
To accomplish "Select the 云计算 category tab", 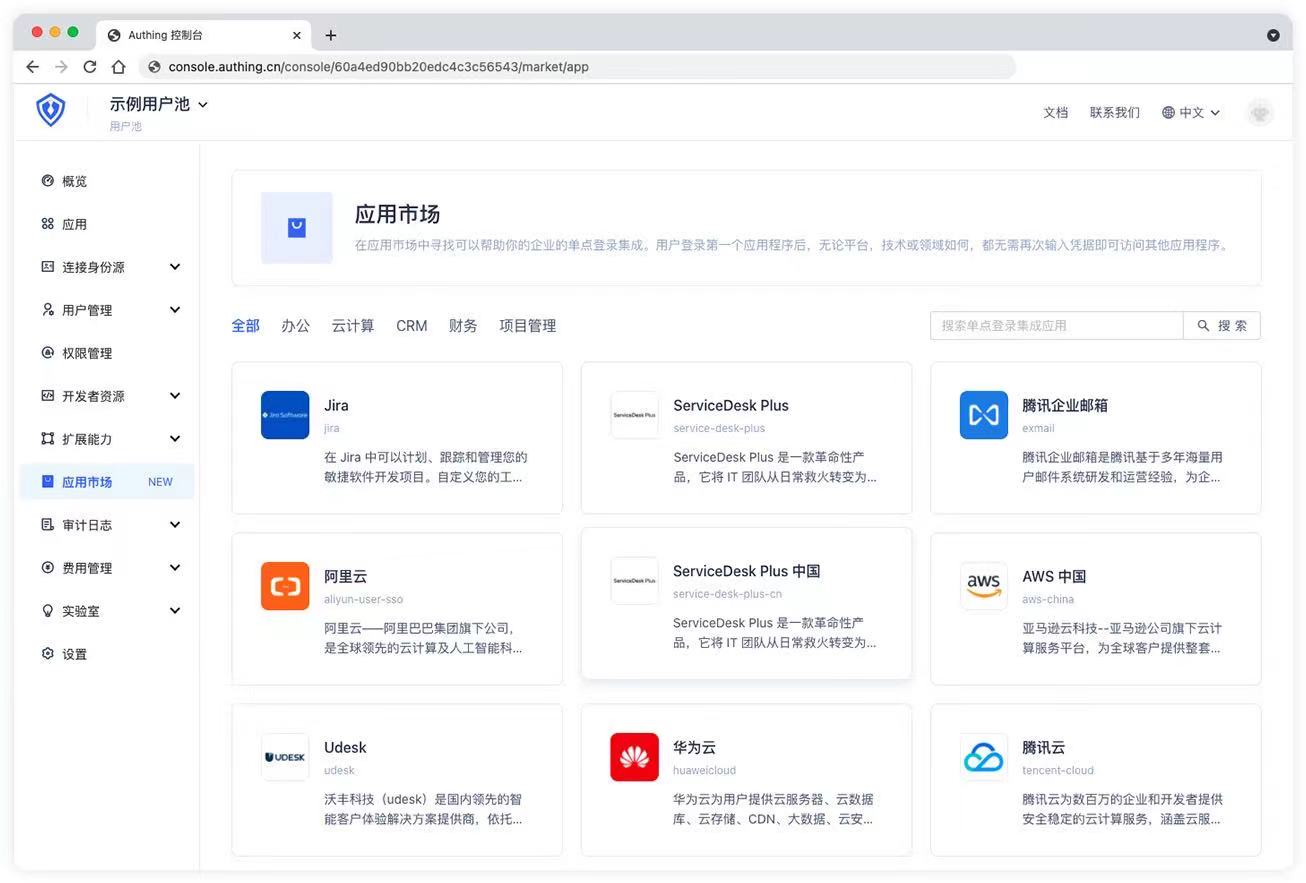I will pos(353,326).
